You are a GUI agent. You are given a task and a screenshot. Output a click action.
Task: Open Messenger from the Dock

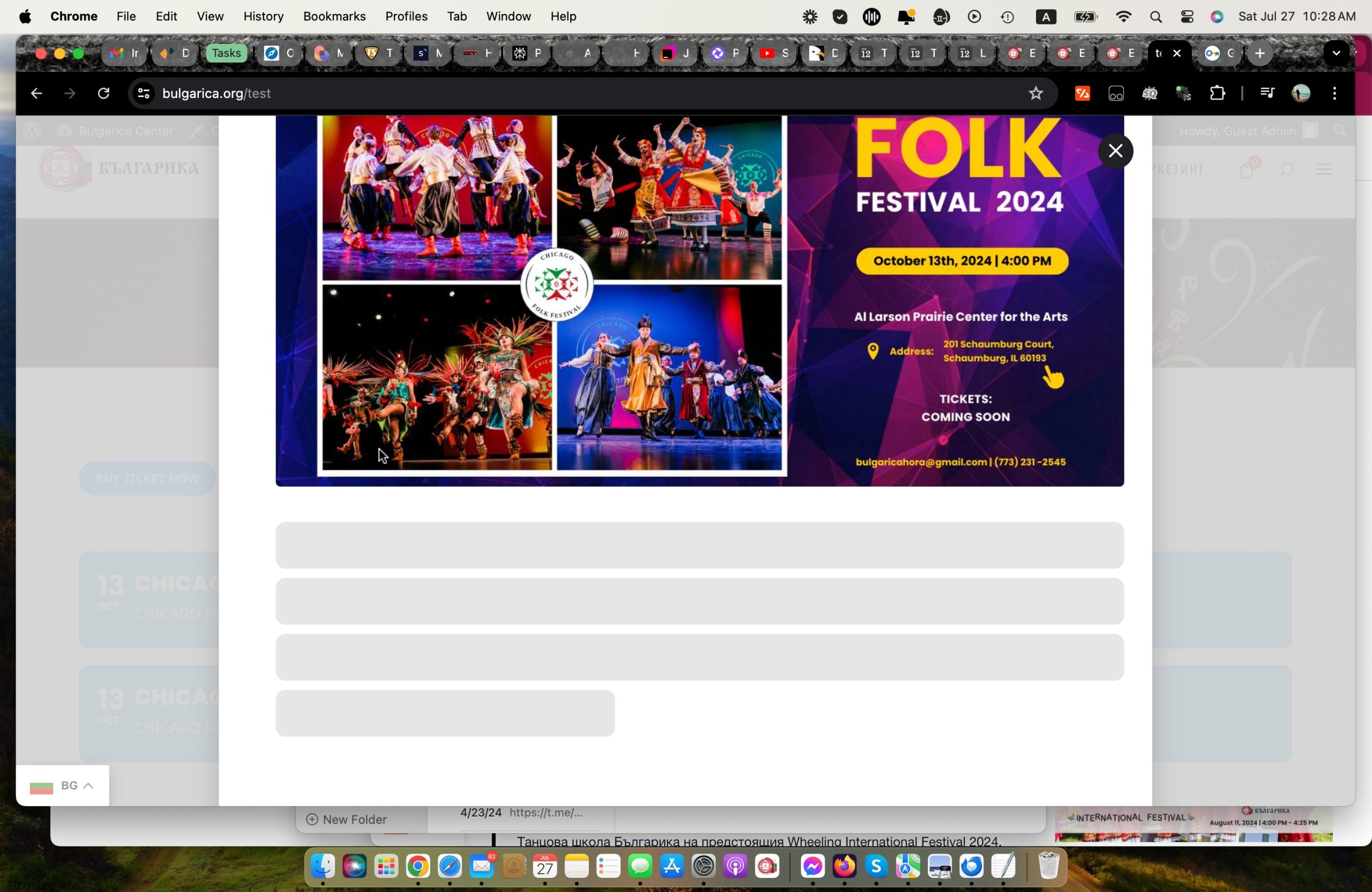[x=813, y=866]
